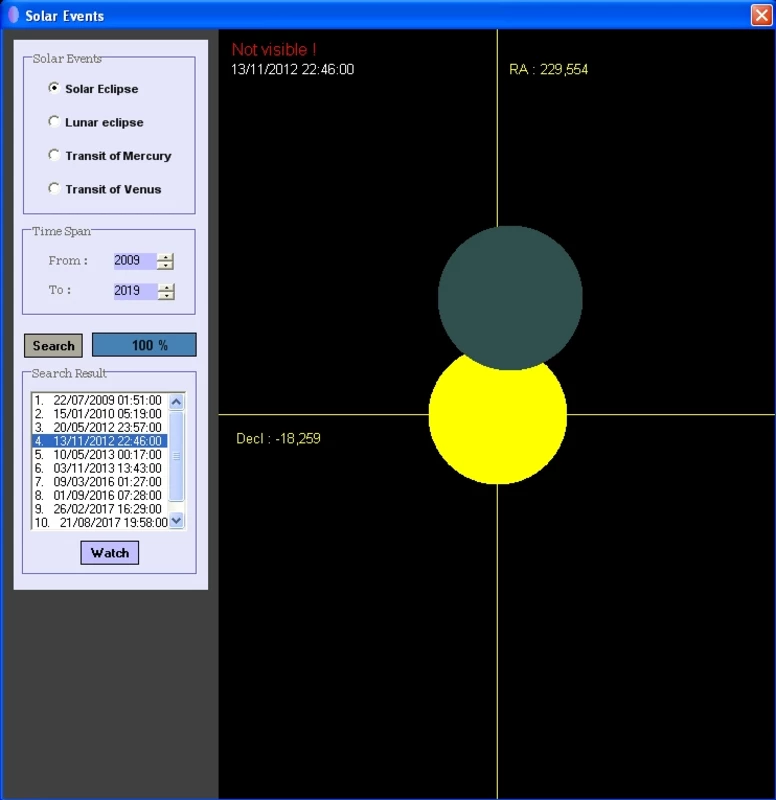This screenshot has height=800, width=776.
Task: Select result 09/03/2016 01:27:00
Action: tap(99, 482)
